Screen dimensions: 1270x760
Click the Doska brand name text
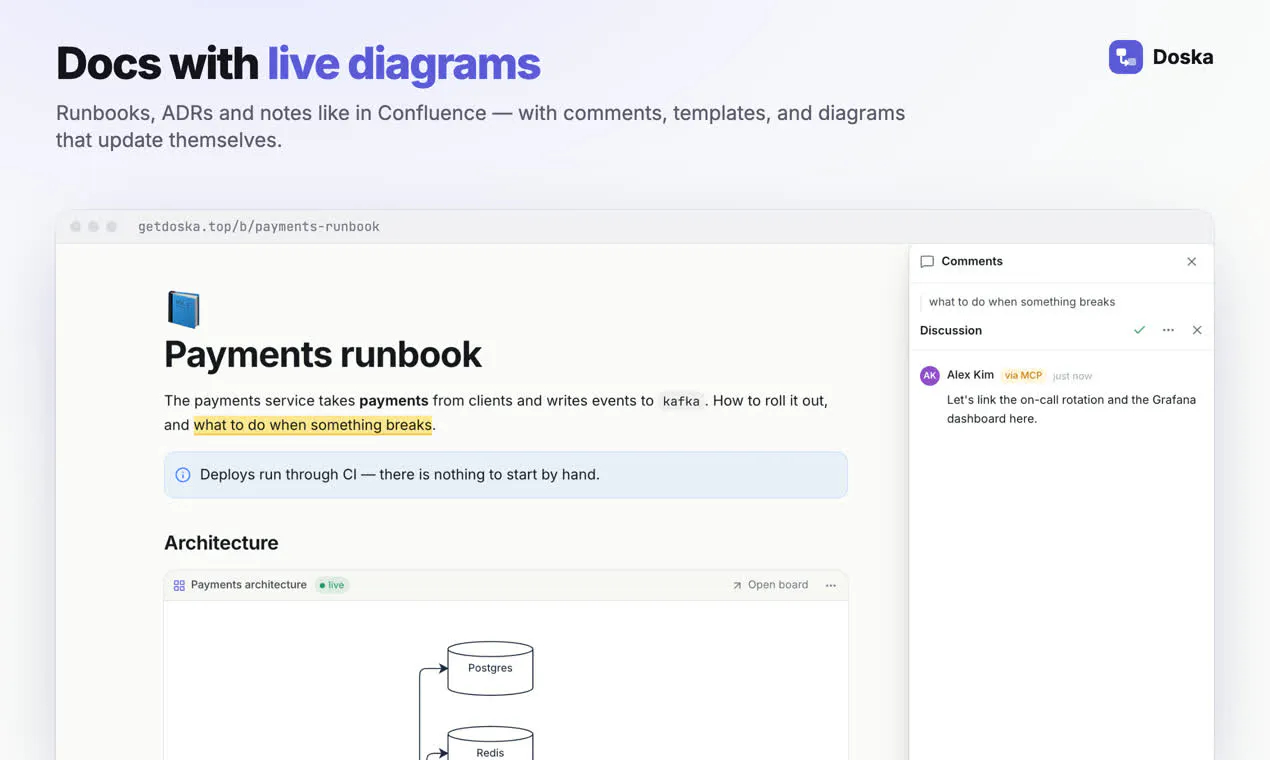click(1183, 57)
